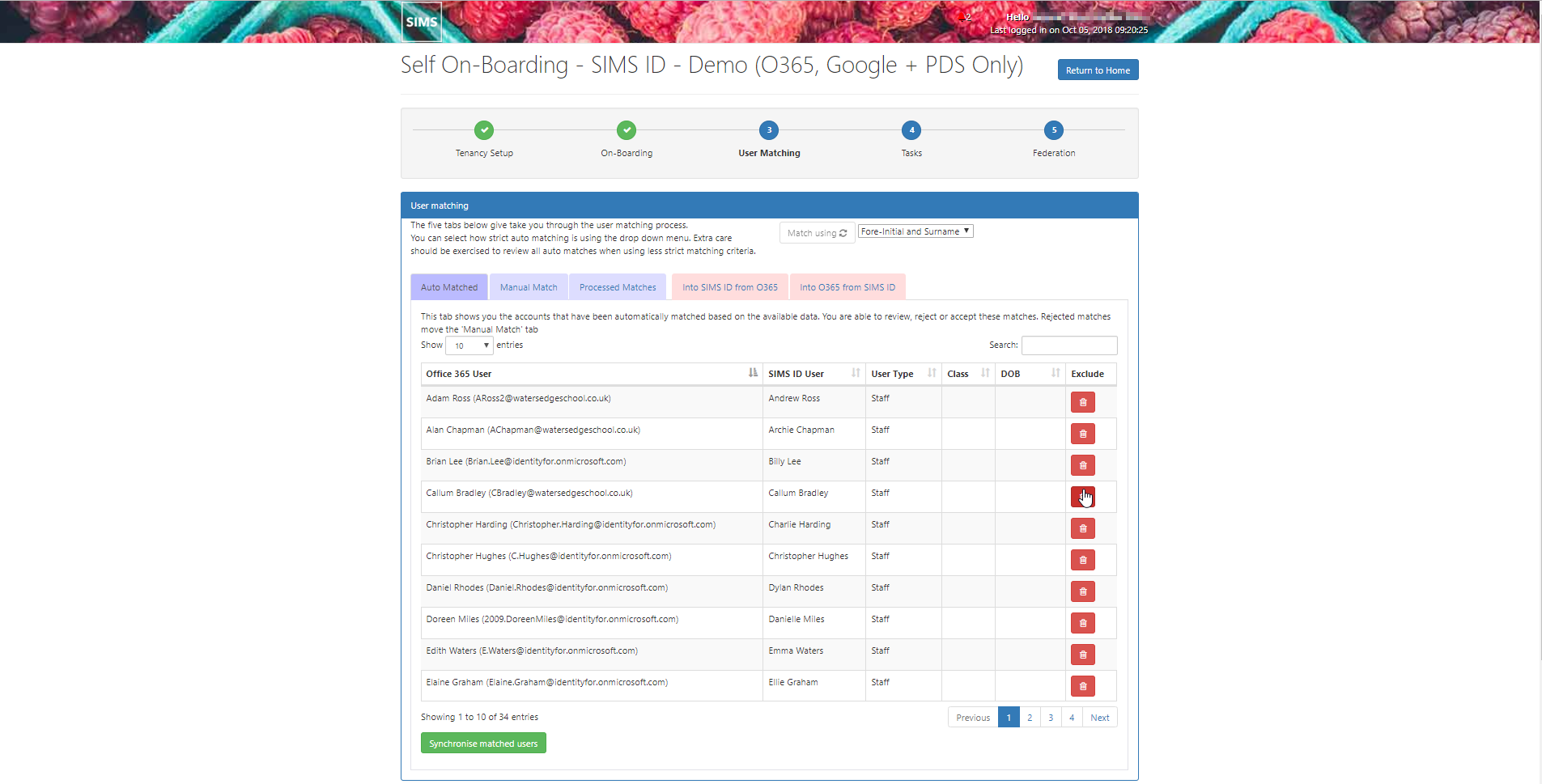Open the Processed Matches tab
This screenshot has width=1542, height=784.
618,287
